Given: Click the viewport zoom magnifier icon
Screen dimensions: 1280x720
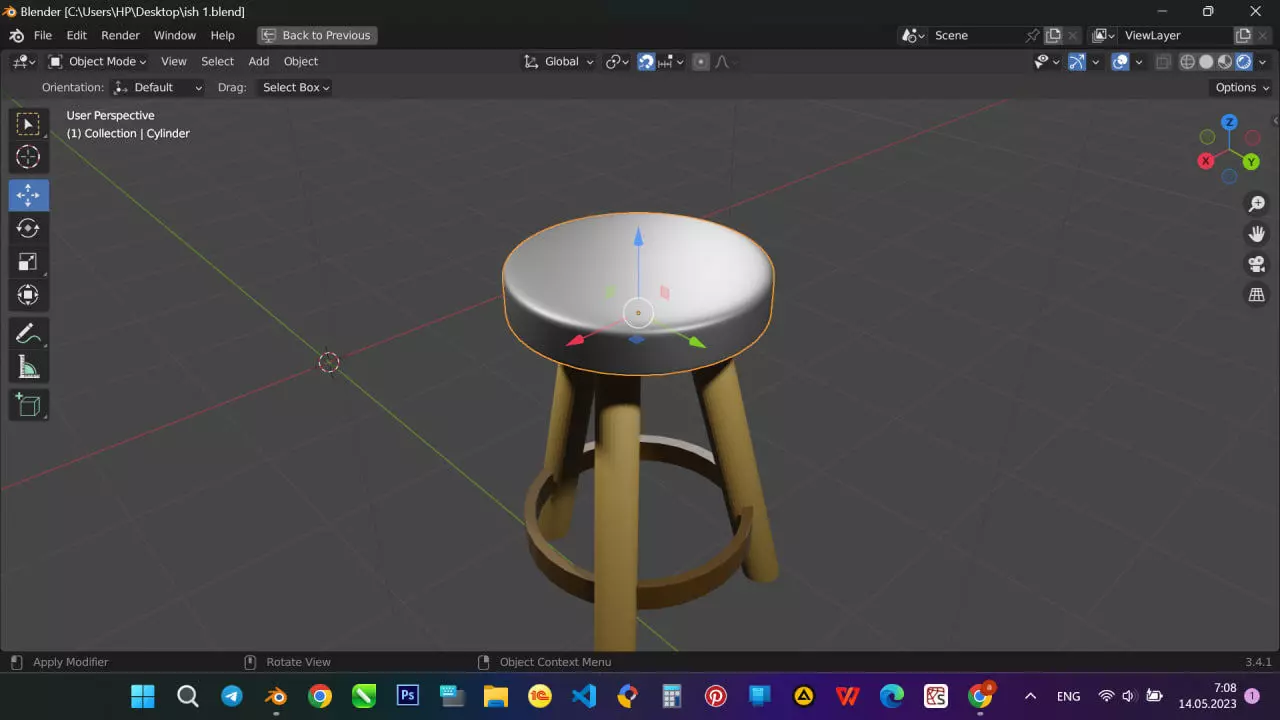Looking at the screenshot, I should point(1257,204).
